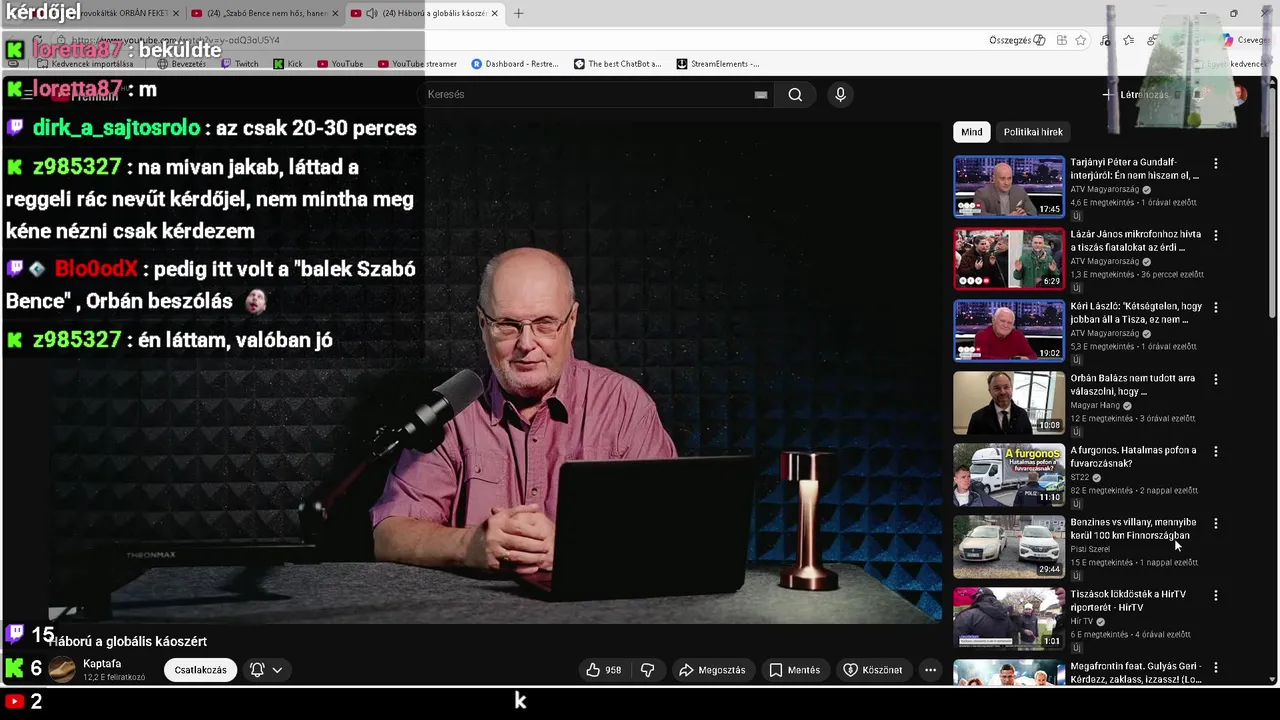This screenshot has width=1280, height=720.
Task: Click Pisti Szerel channel name
Action: (x=1090, y=549)
